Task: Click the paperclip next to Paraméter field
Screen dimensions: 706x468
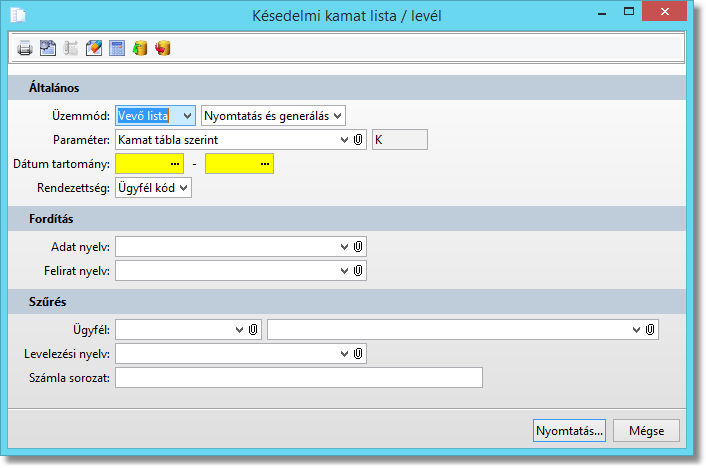Action: coord(358,140)
